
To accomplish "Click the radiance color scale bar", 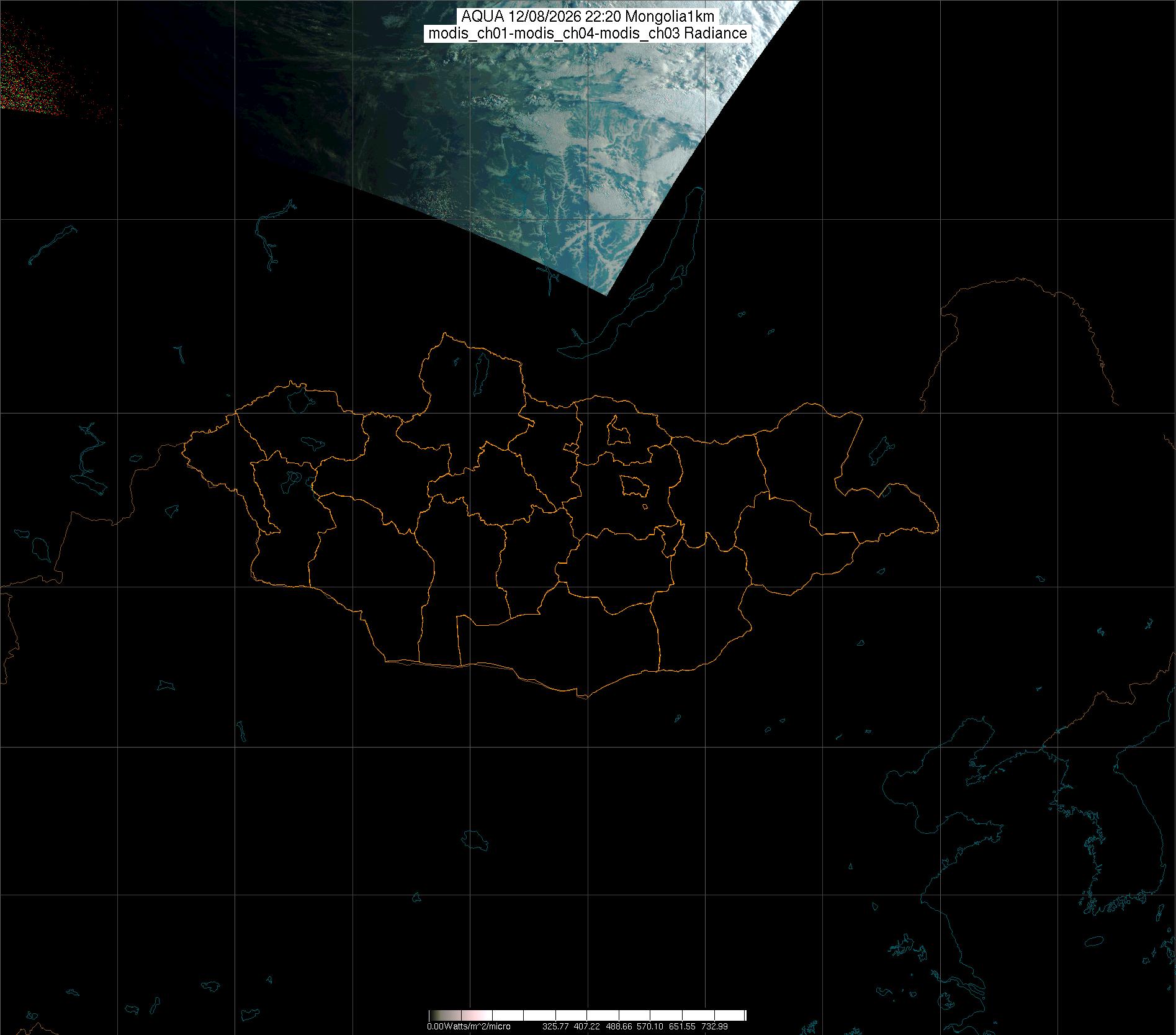I will (x=587, y=1015).
